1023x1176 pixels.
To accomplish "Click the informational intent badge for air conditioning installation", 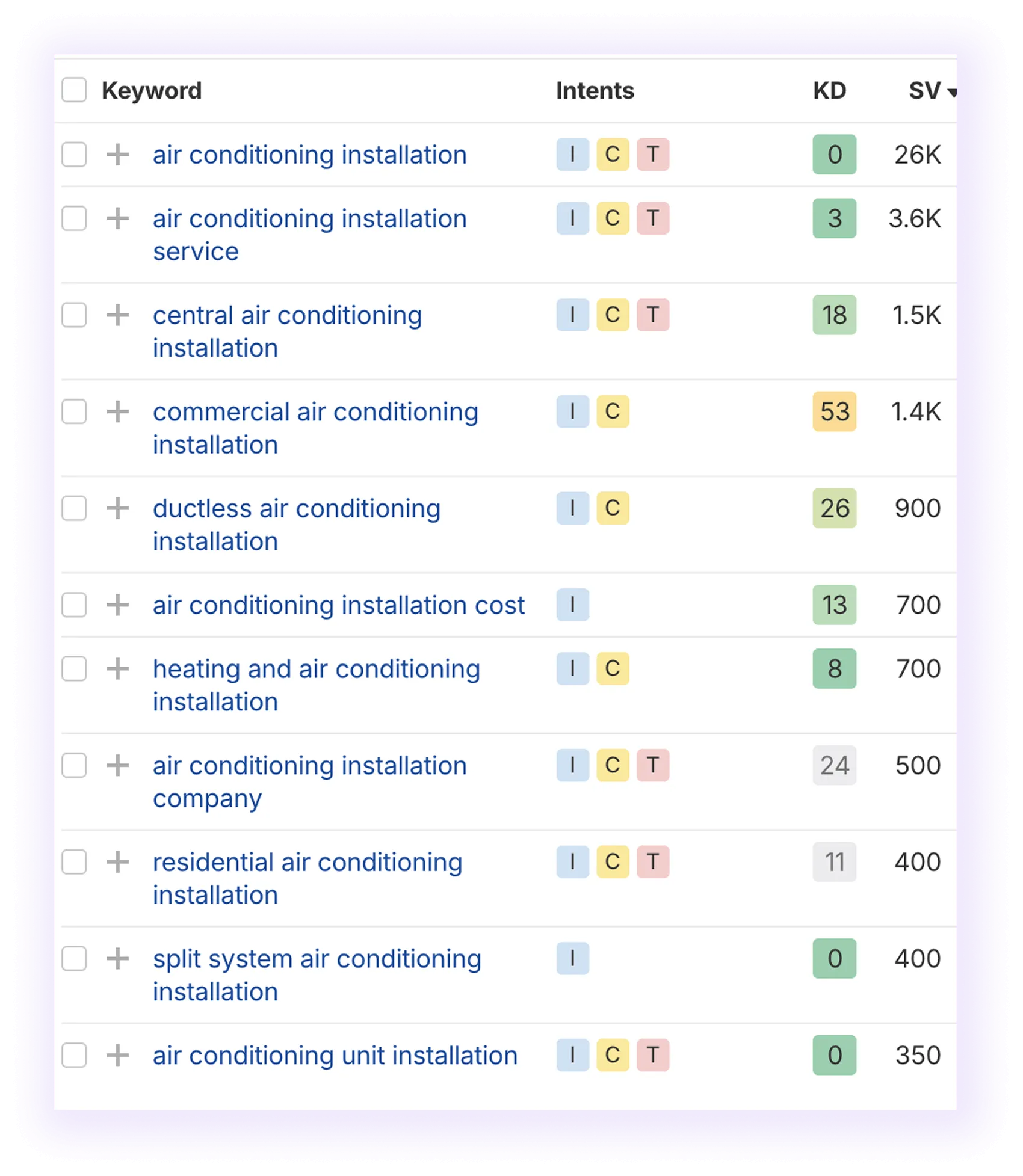I will 572,155.
